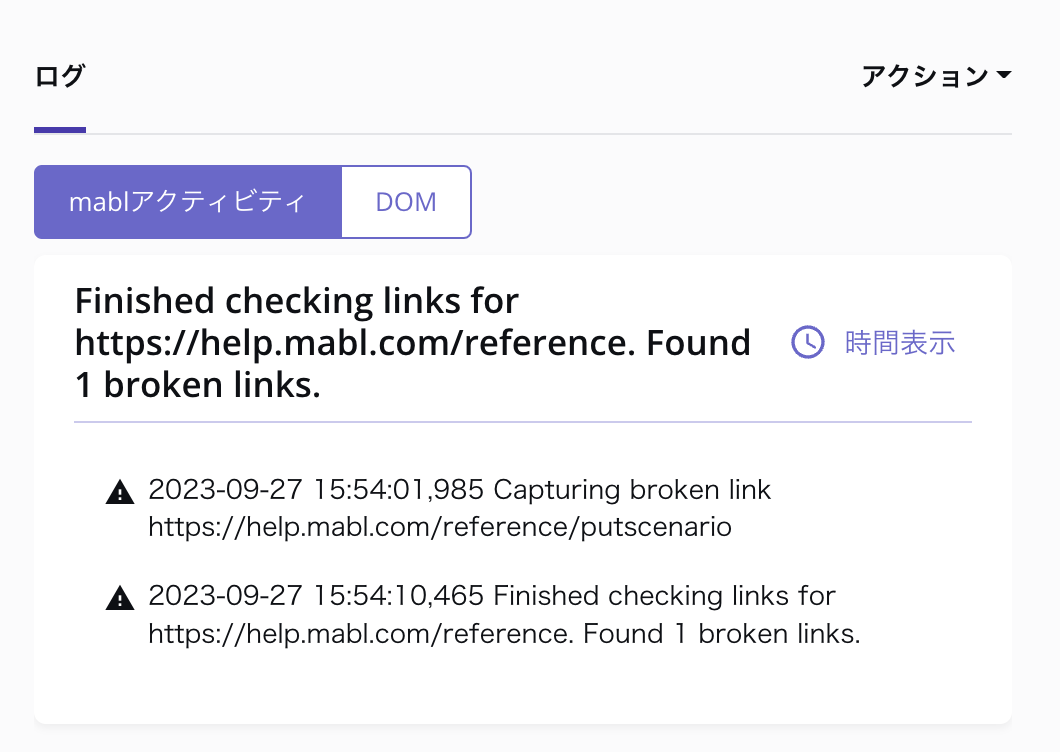
Task: Expand the アクション options via its chevron
Action: coord(1006,75)
